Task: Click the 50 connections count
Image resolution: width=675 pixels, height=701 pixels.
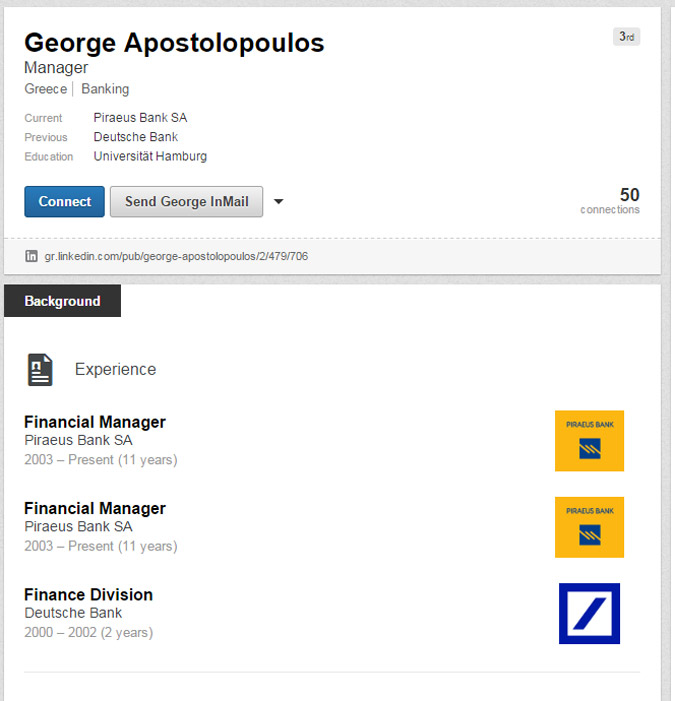Action: [629, 195]
